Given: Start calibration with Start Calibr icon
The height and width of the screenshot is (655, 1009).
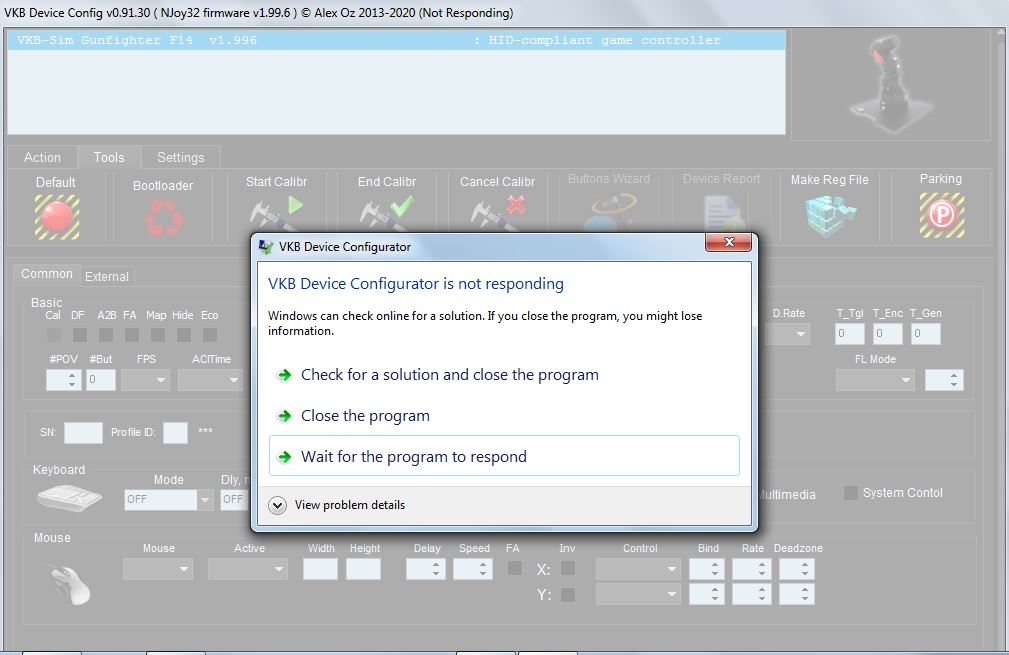Looking at the screenshot, I should (276, 213).
